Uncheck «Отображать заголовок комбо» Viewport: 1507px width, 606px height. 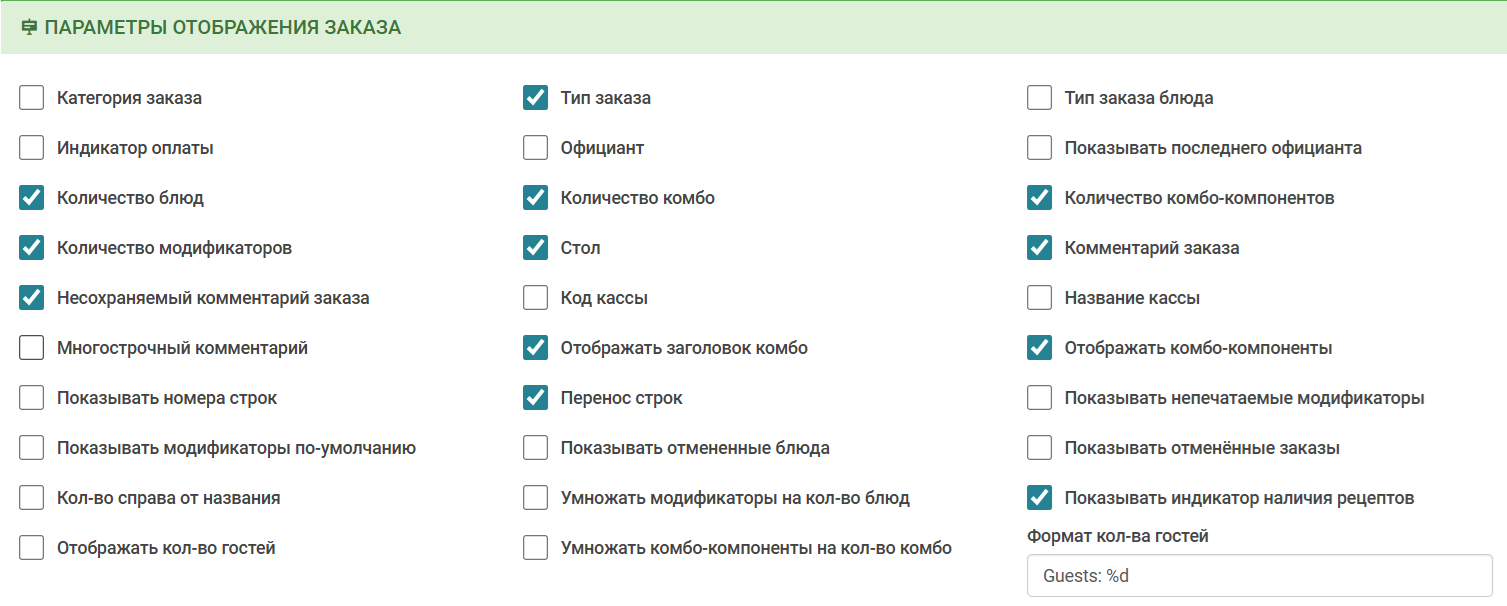[536, 348]
